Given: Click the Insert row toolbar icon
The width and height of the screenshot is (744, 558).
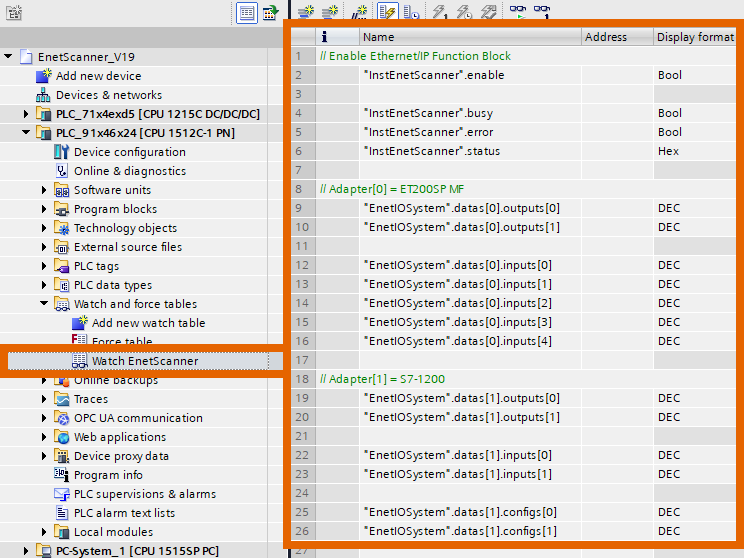Looking at the screenshot, I should pos(306,11).
